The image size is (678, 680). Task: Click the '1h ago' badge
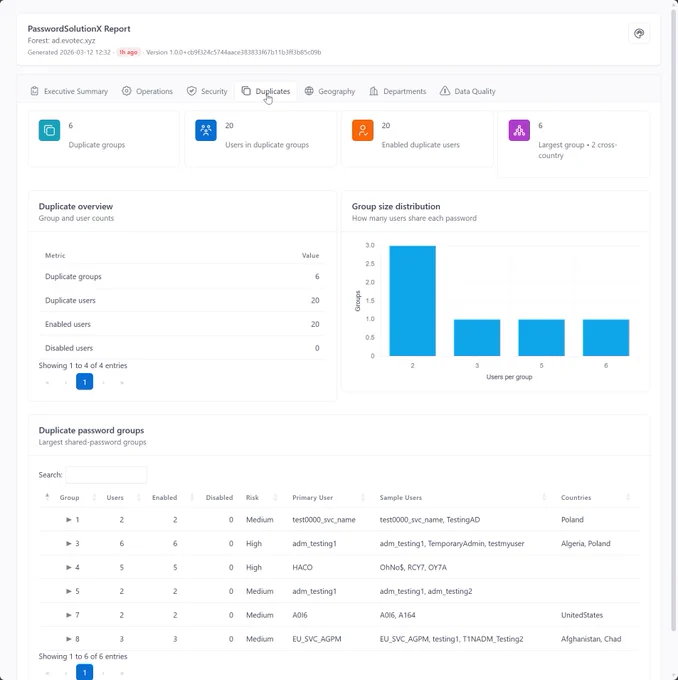tap(128, 52)
